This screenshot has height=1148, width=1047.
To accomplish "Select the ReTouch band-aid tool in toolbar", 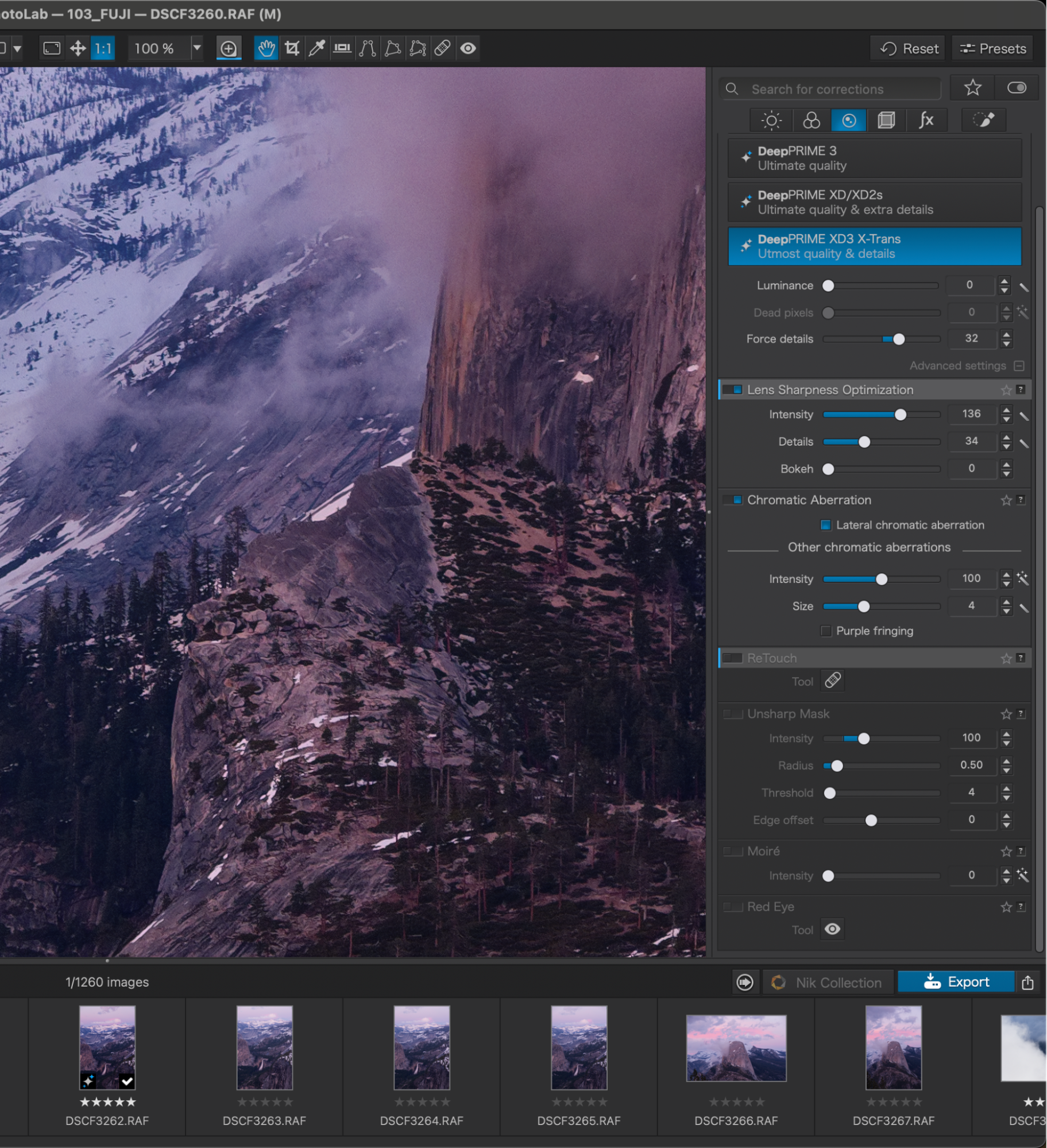I will (x=442, y=48).
